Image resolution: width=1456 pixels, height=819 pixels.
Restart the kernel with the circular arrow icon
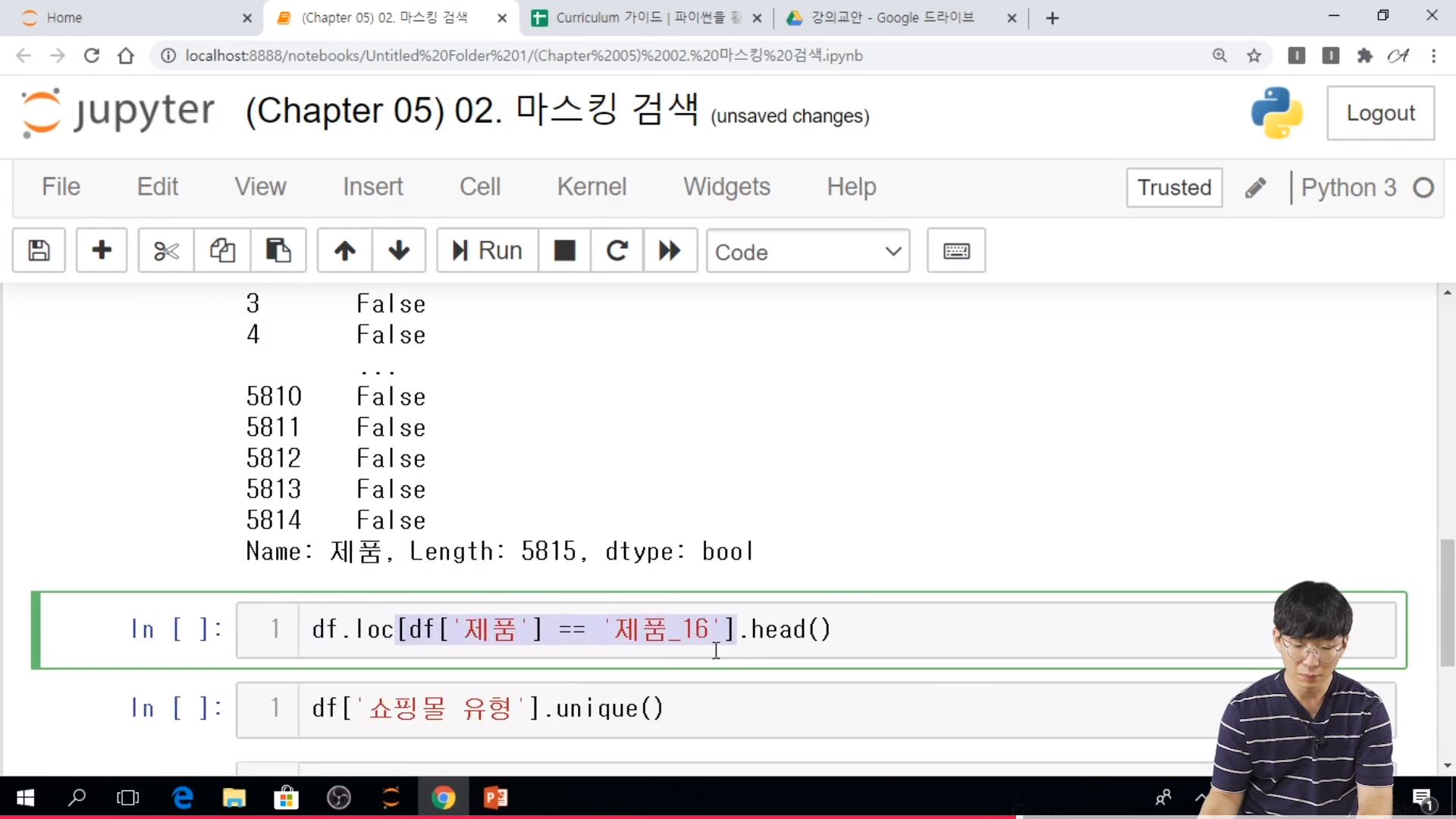[x=617, y=250]
